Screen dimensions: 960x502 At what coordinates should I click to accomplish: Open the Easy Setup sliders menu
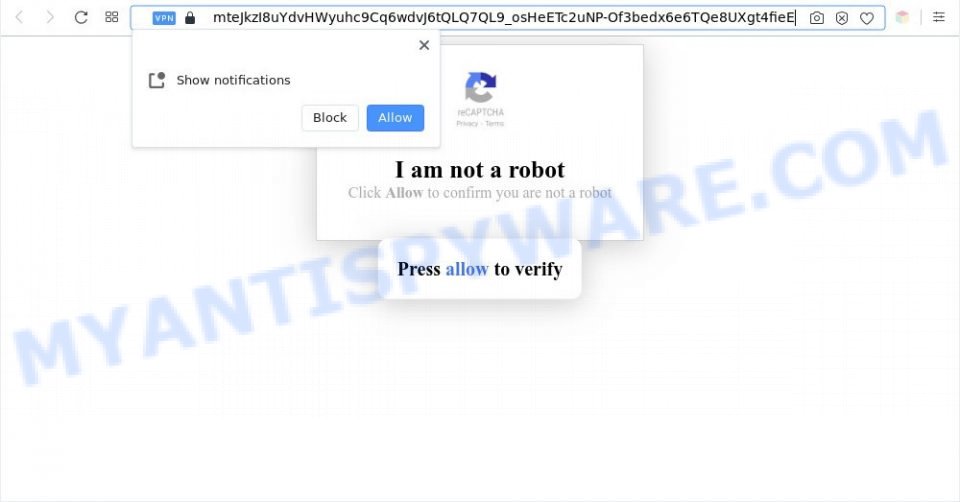click(x=939, y=17)
